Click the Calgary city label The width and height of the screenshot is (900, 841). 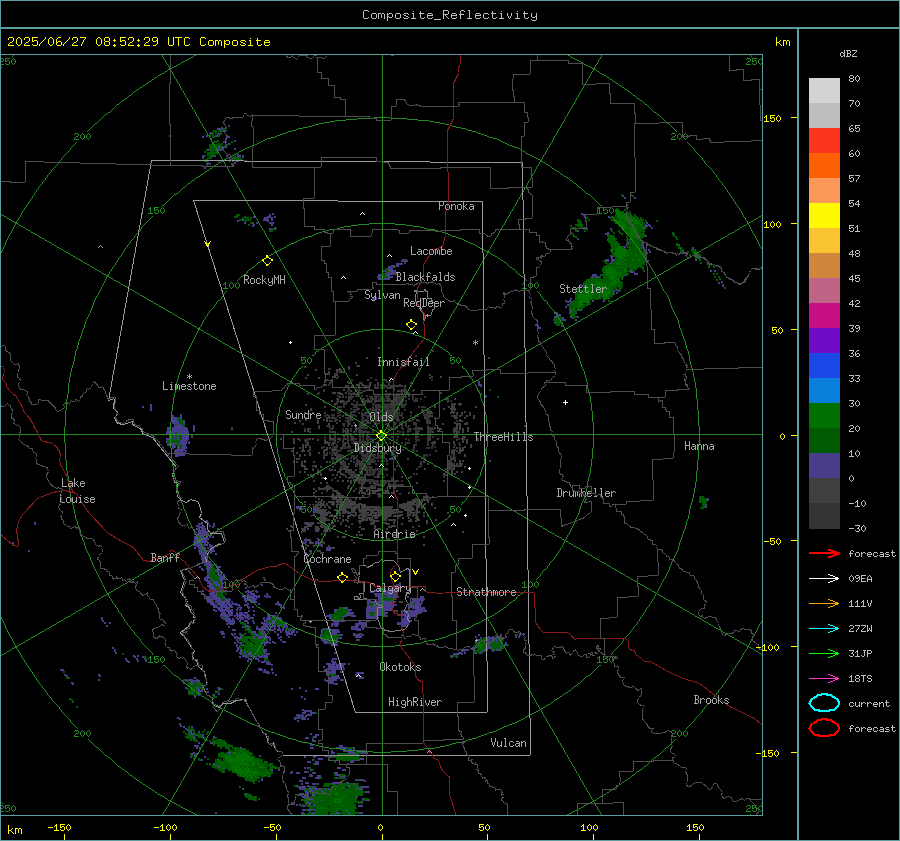(x=390, y=588)
